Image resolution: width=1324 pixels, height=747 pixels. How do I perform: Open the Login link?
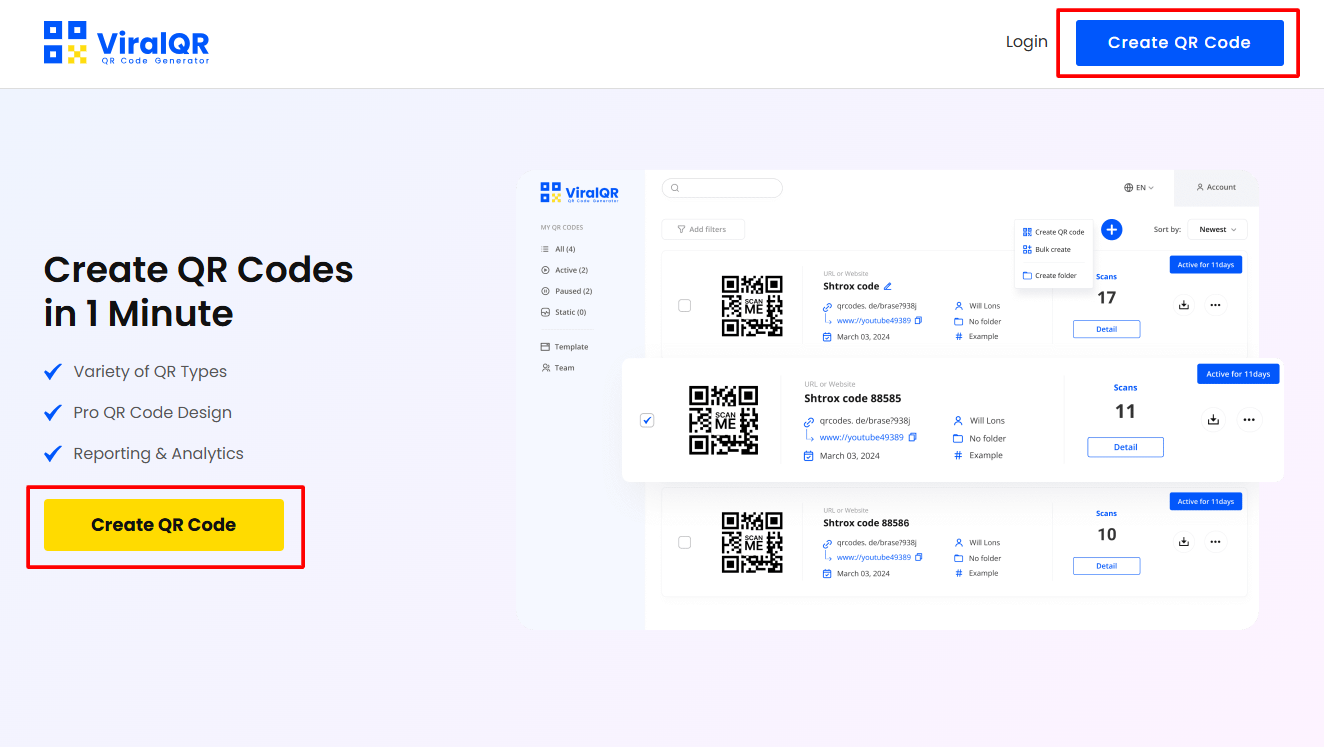tap(1027, 42)
